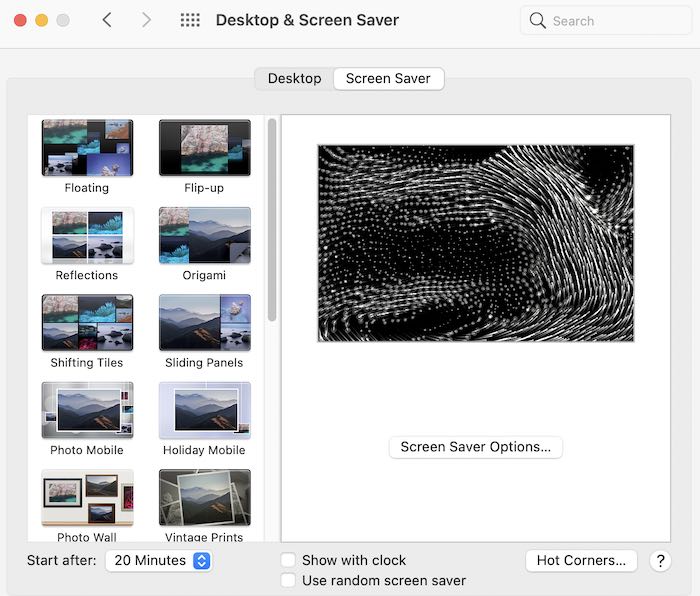Click the "Floating" label text

point(87,188)
